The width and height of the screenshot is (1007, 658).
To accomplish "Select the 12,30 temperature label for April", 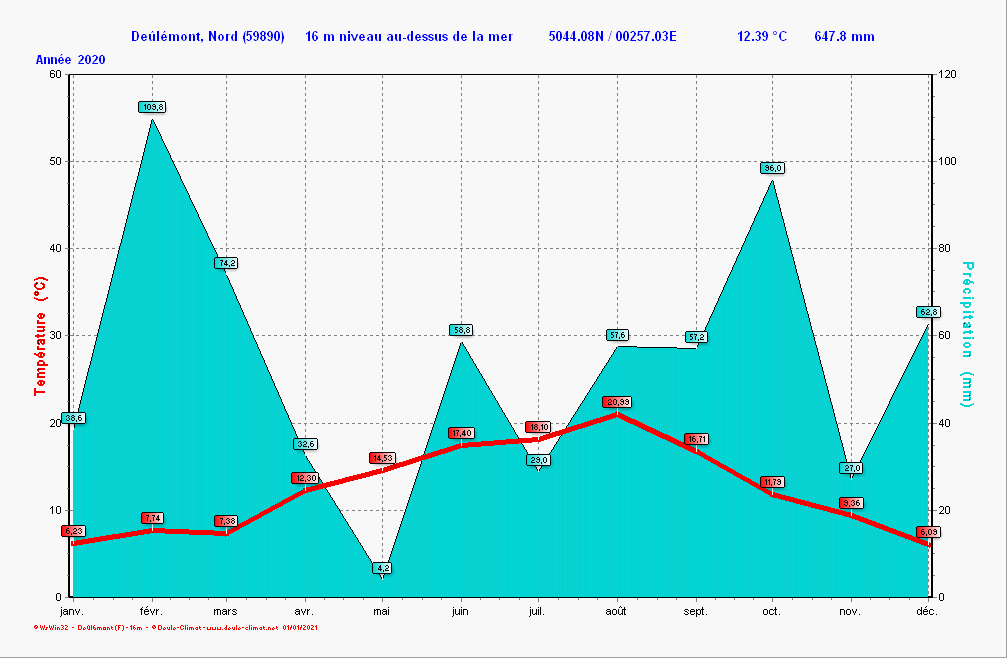I will tap(305, 478).
